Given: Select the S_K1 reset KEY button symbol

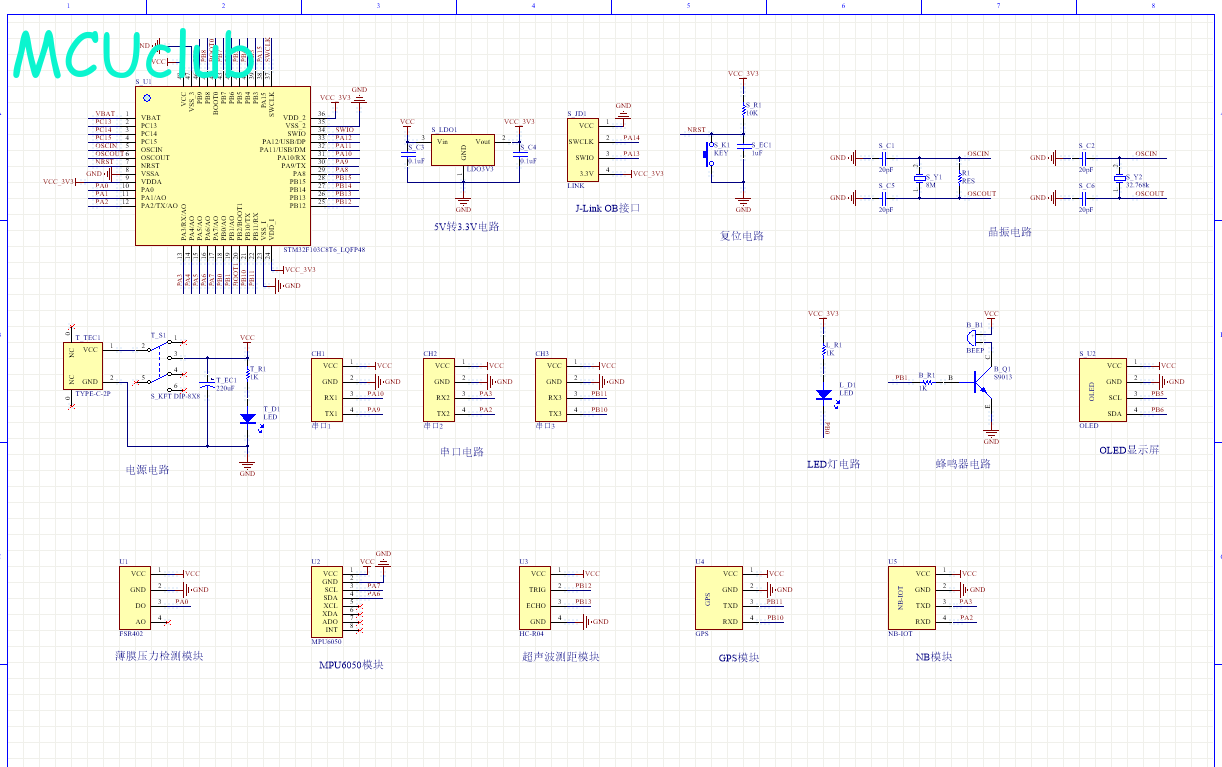Looking at the screenshot, I should click(x=711, y=155).
